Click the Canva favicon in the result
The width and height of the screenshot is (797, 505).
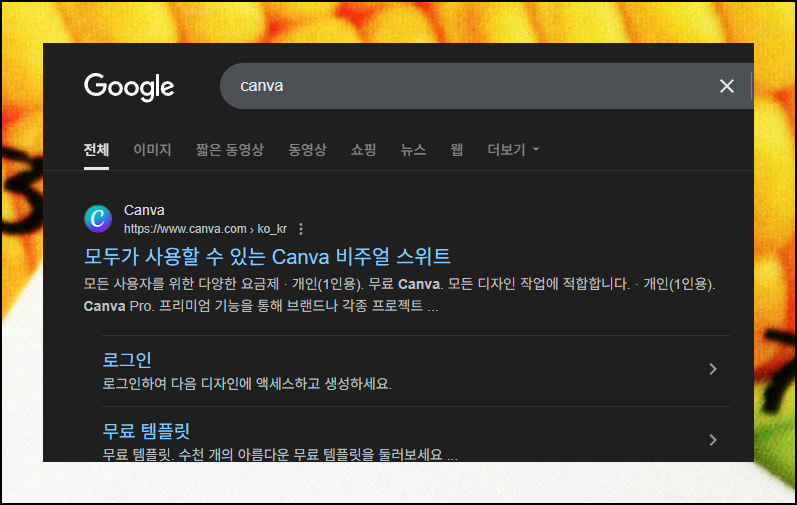pos(98,218)
